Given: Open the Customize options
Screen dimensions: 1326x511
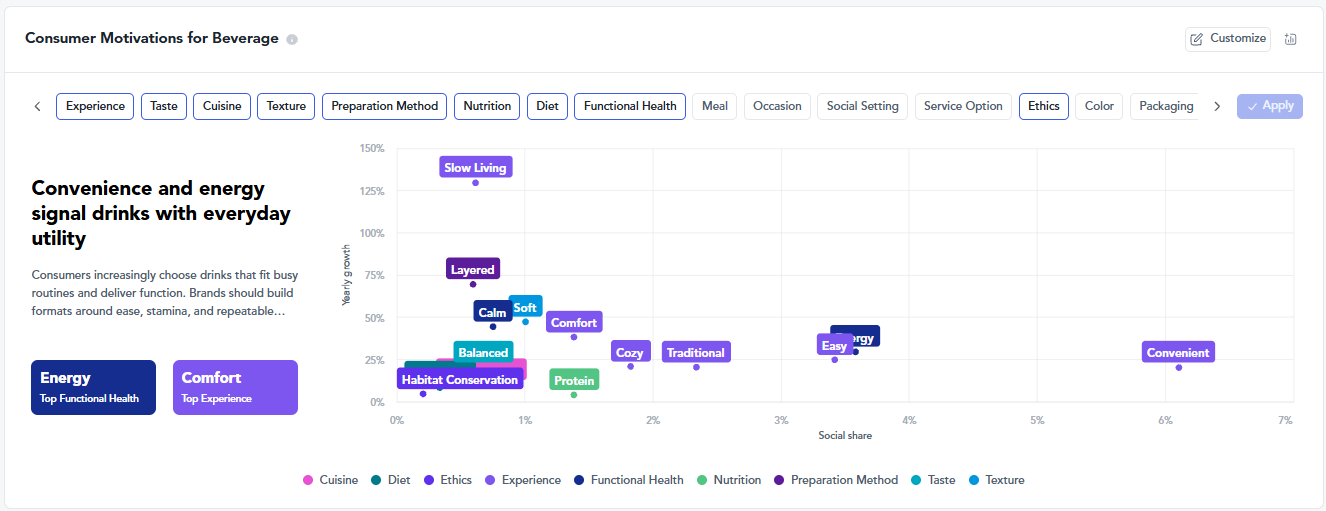Looking at the screenshot, I should (x=1228, y=39).
